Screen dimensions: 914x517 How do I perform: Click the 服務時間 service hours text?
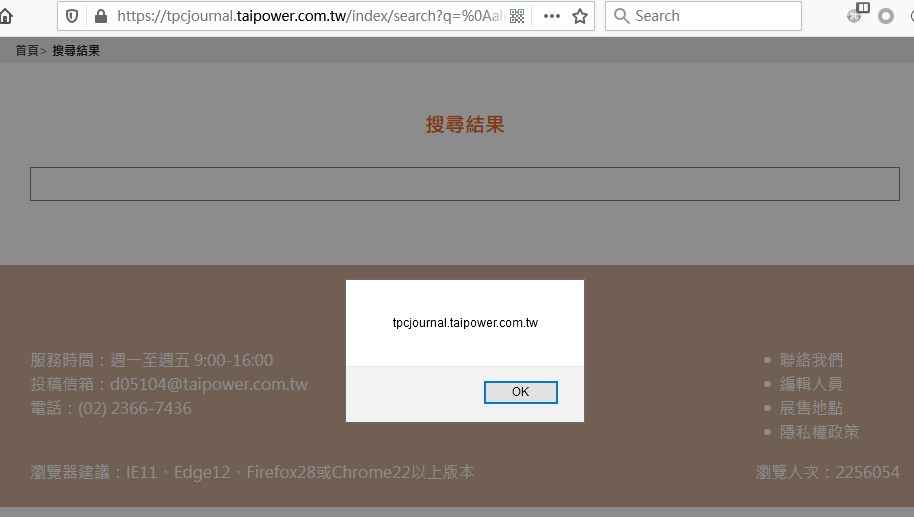click(152, 360)
